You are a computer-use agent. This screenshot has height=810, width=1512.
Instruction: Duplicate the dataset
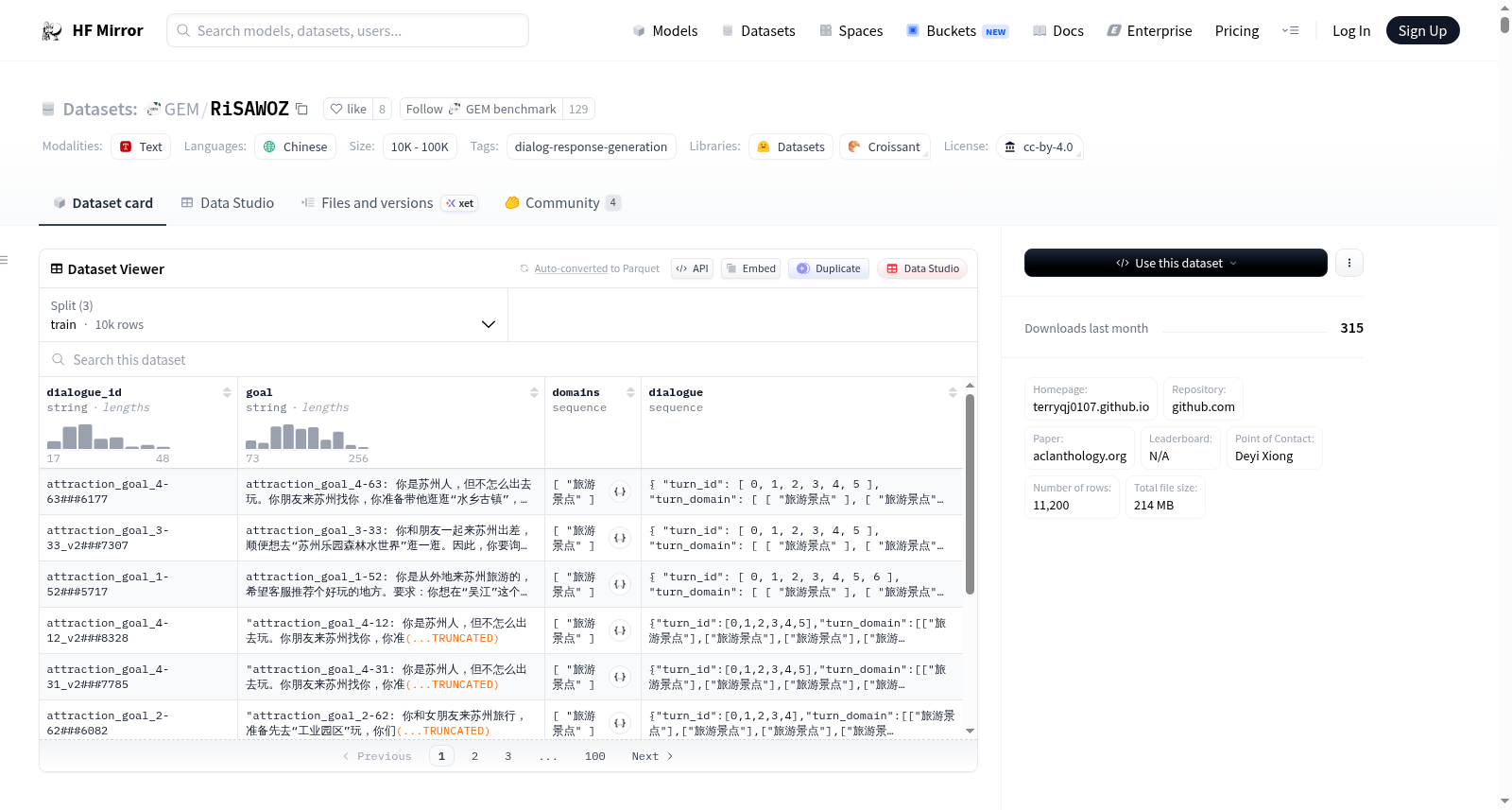(x=829, y=268)
